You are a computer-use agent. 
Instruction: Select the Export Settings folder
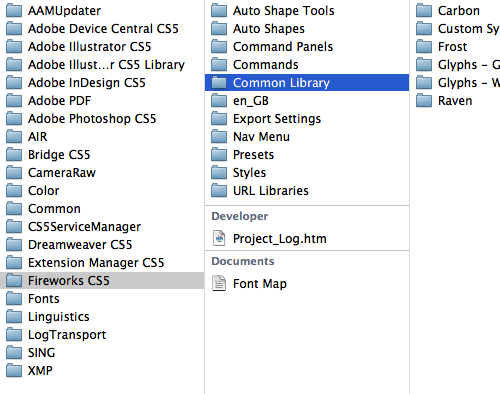307,119
